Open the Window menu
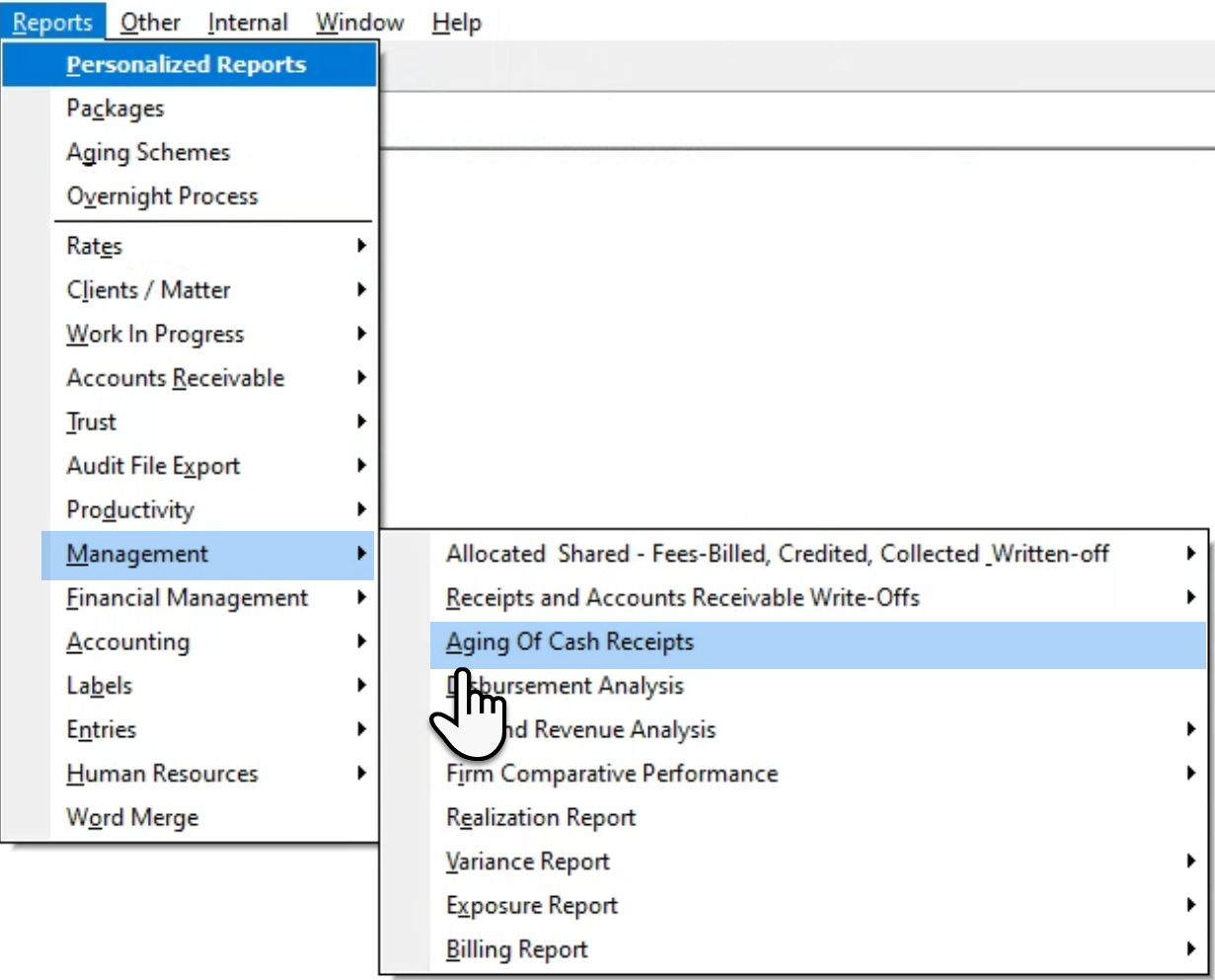 (360, 22)
